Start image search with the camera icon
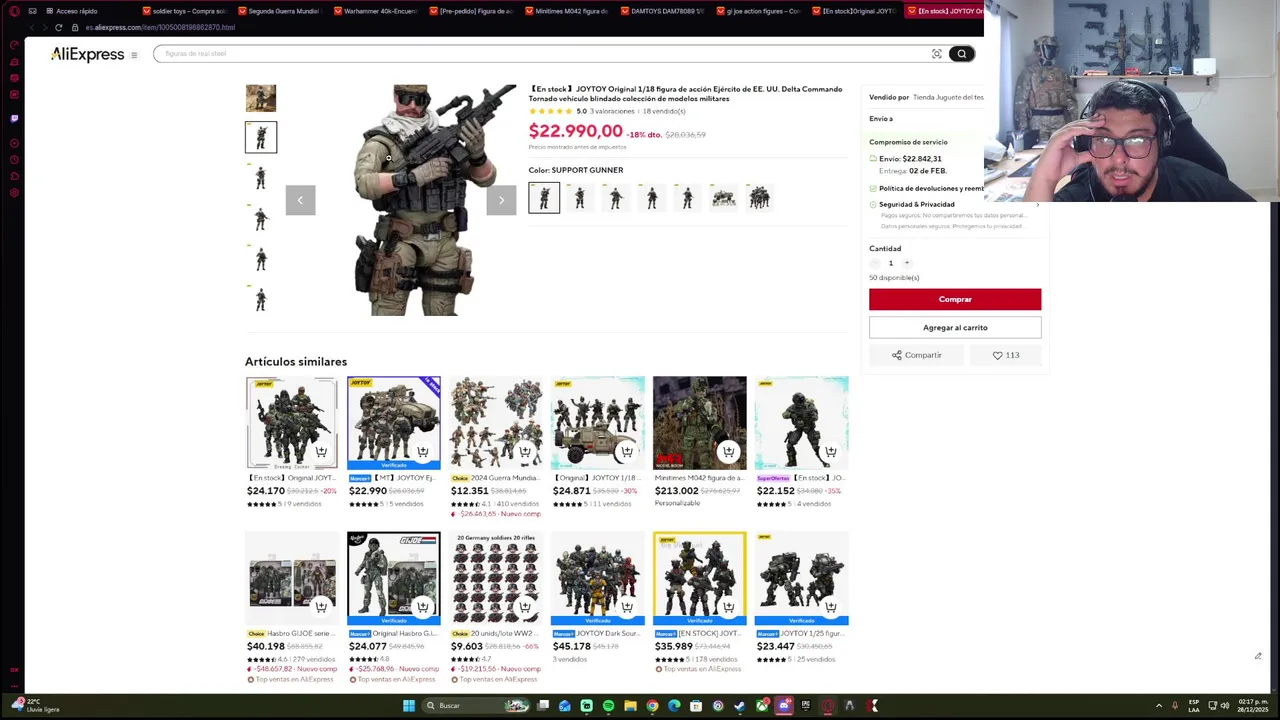 (937, 54)
